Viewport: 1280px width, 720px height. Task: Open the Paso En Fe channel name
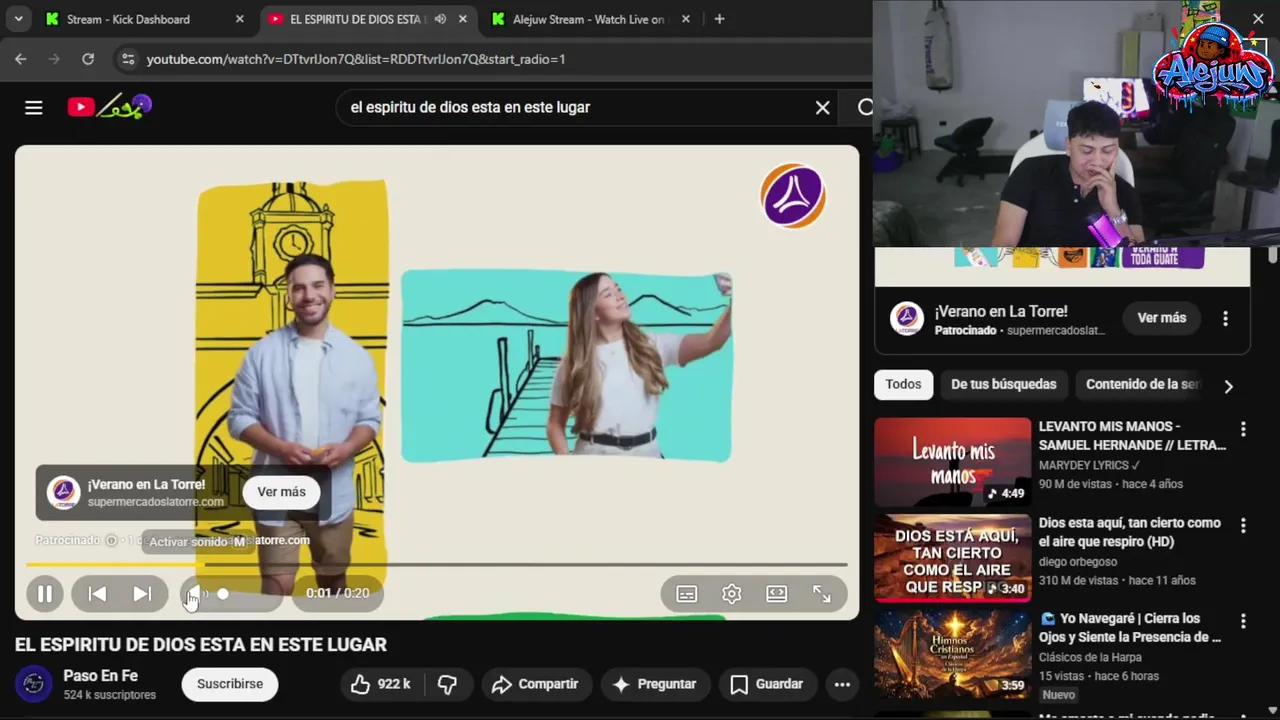tap(101, 676)
